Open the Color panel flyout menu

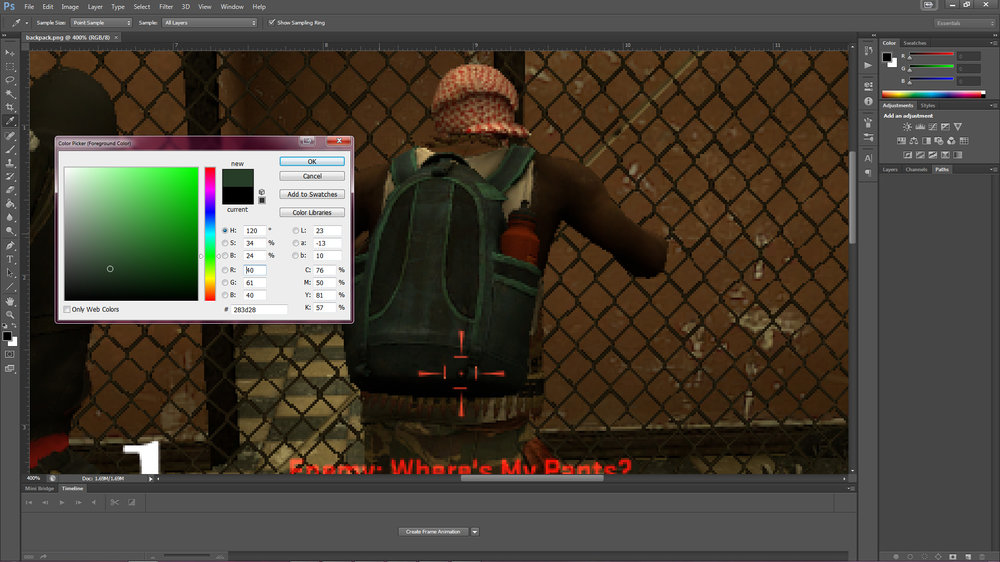992,43
